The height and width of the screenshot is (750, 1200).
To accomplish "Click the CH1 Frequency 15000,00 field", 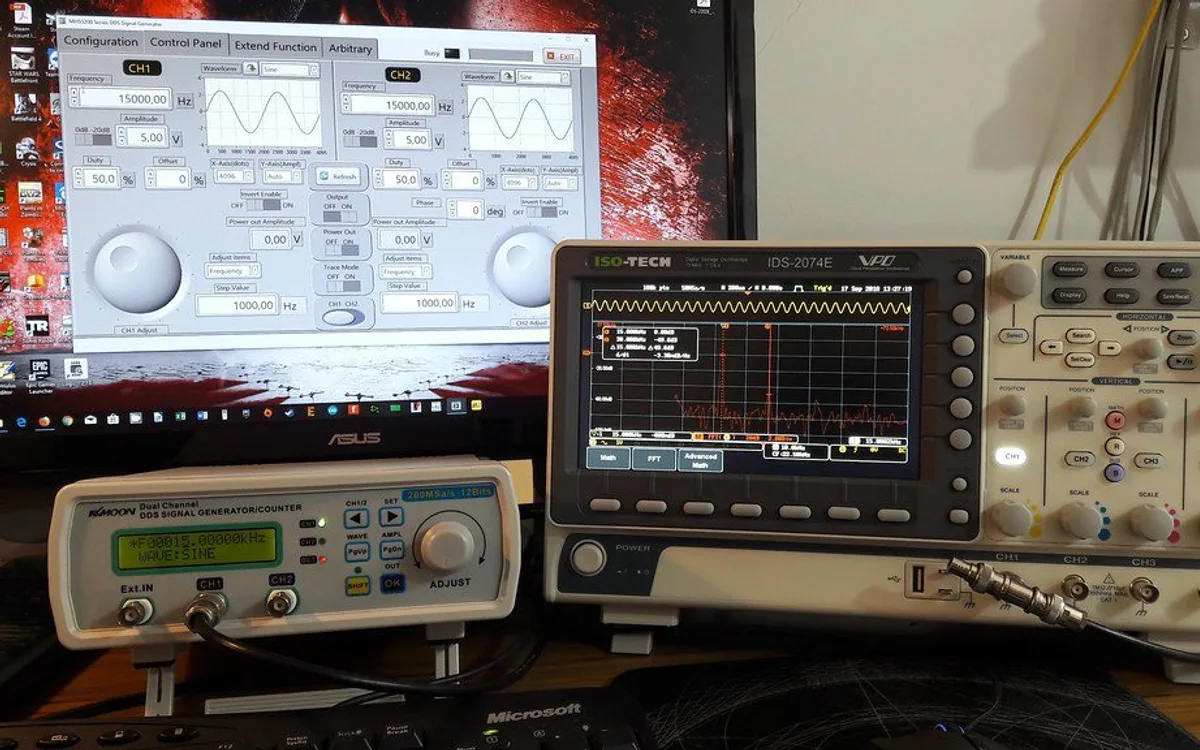I will click(125, 98).
